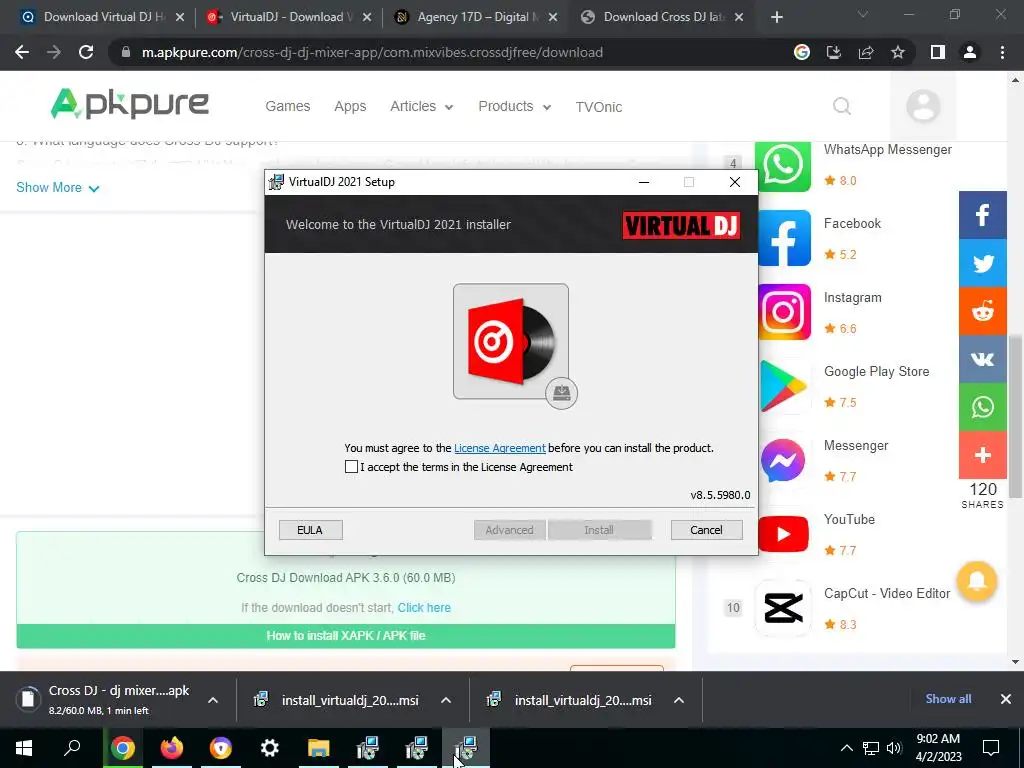Expand the Products dropdown menu
The image size is (1024, 768).
[x=515, y=106]
